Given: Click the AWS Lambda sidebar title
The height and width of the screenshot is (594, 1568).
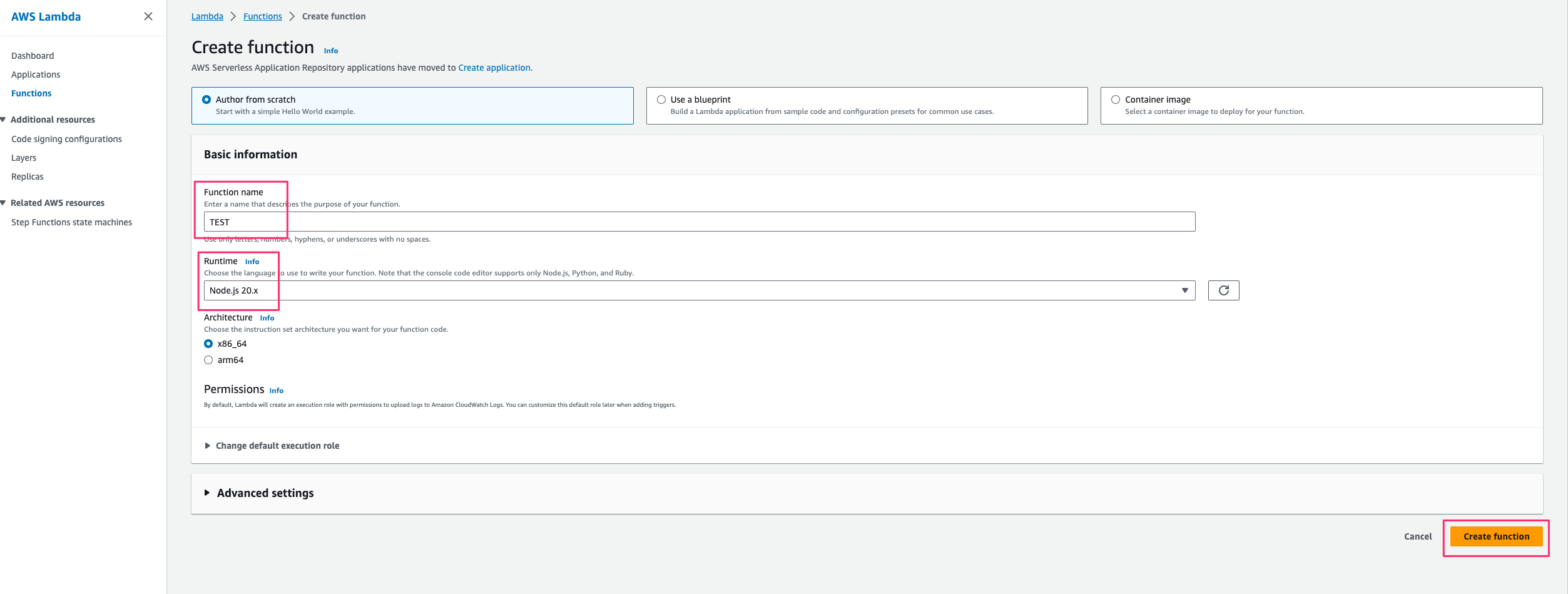Looking at the screenshot, I should point(46,17).
